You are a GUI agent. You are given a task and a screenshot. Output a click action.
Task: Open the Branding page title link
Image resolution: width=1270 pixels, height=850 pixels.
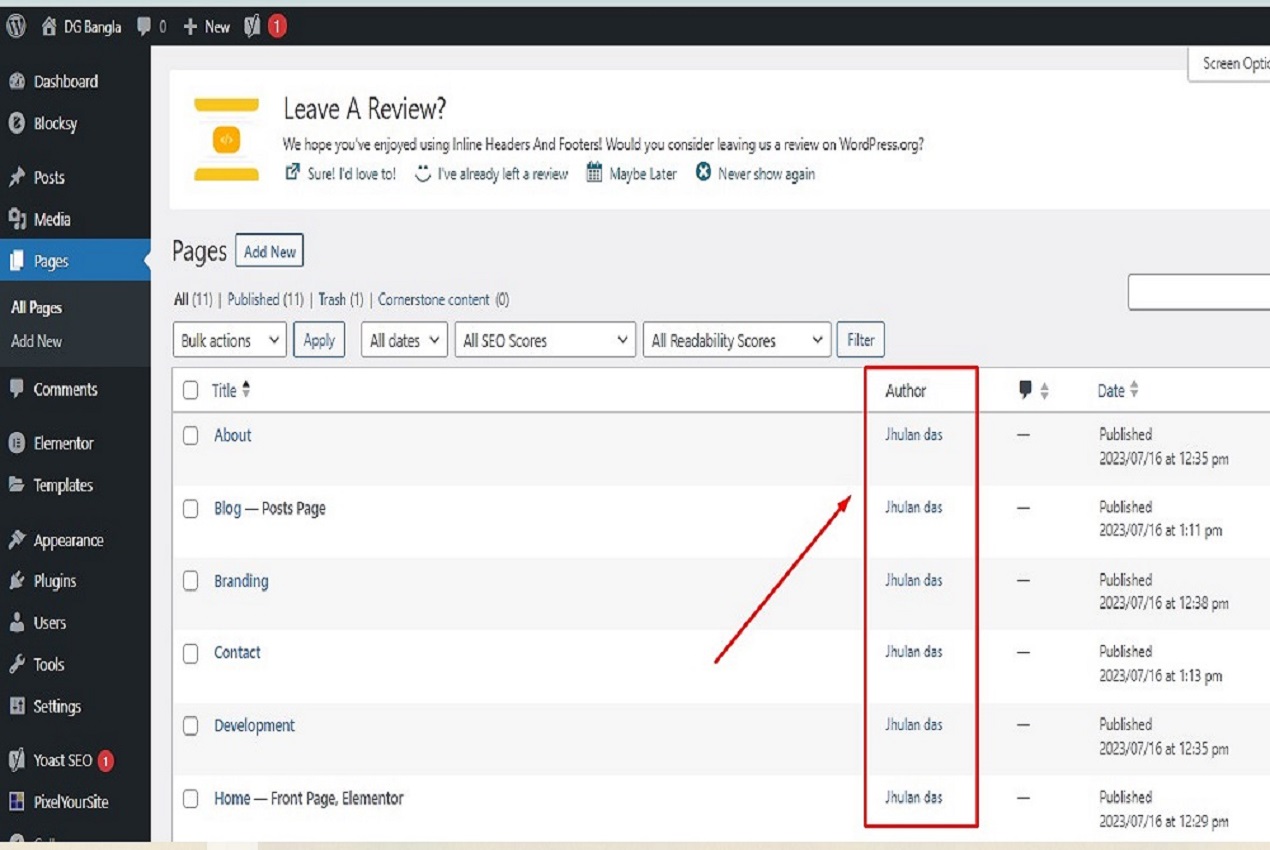[241, 581]
